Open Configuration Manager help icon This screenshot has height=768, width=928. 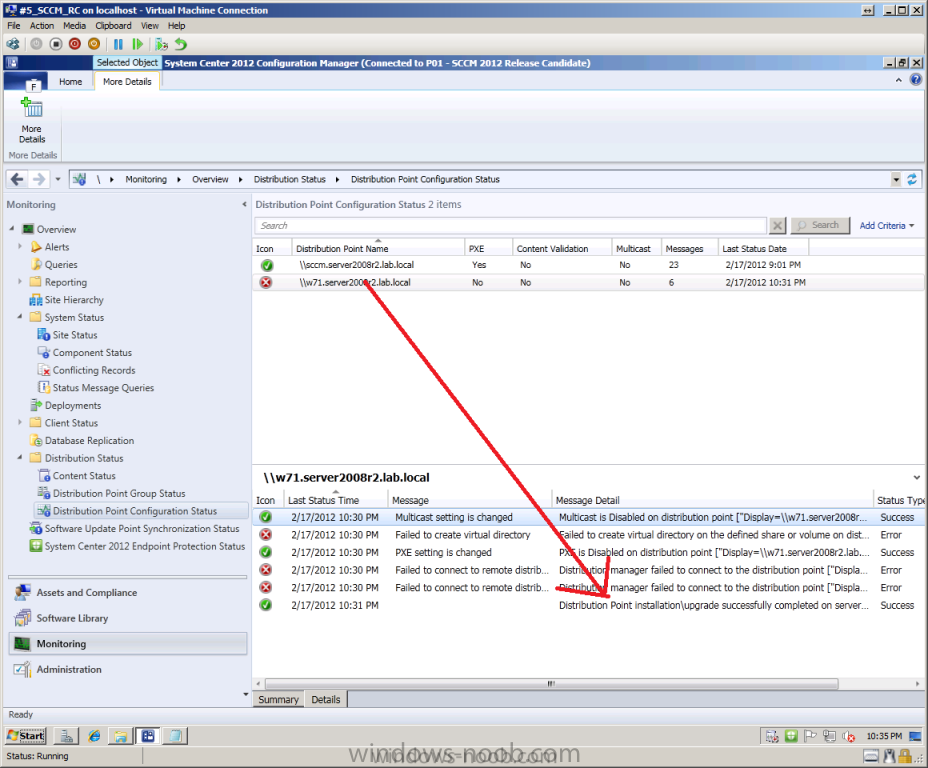(x=916, y=80)
